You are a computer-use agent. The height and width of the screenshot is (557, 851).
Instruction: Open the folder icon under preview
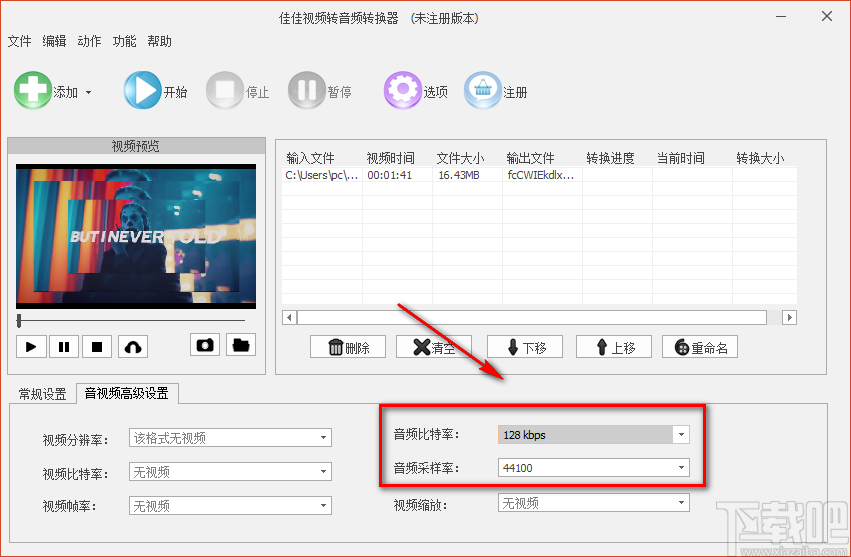[241, 345]
